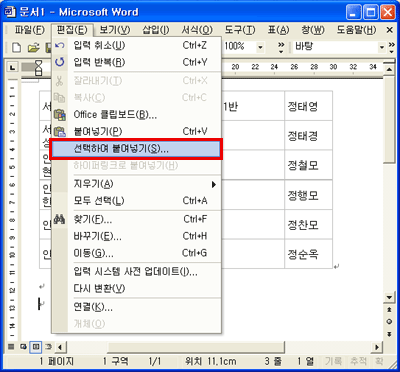Choose 바꾸기(E)... replace command

137,236
